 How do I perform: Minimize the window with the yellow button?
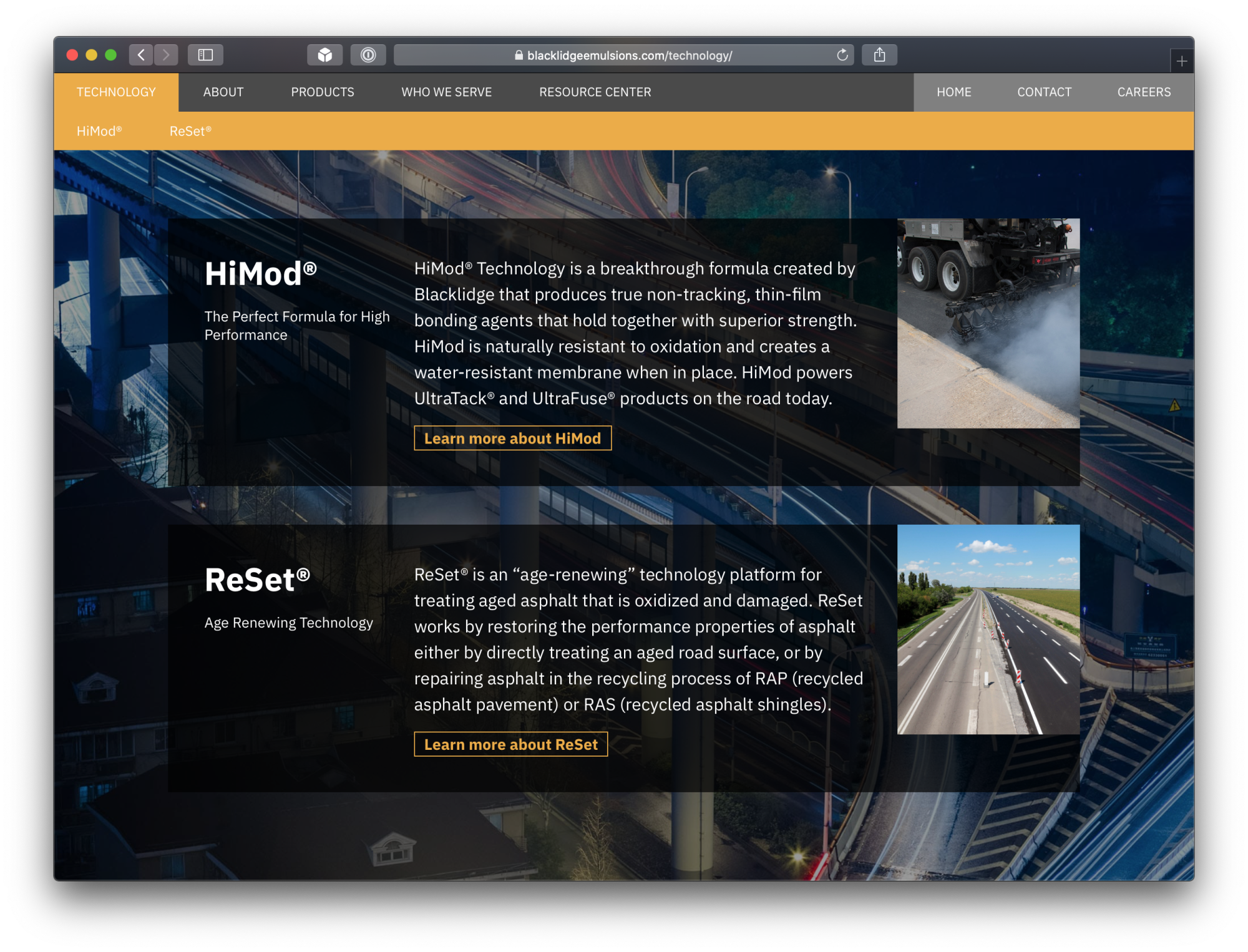click(x=92, y=55)
